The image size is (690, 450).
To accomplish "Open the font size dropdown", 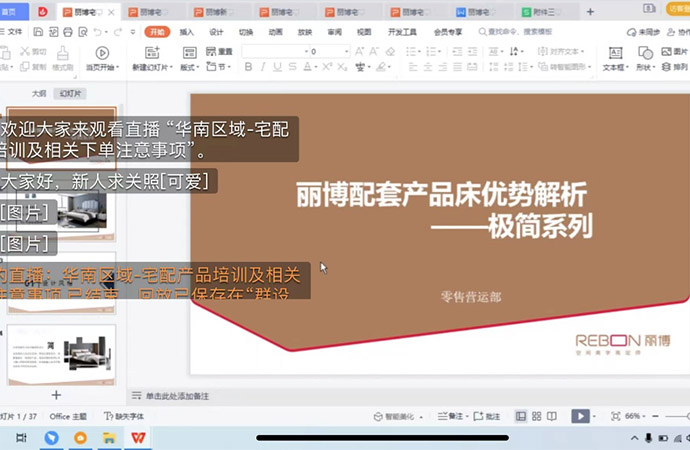I will [346, 52].
